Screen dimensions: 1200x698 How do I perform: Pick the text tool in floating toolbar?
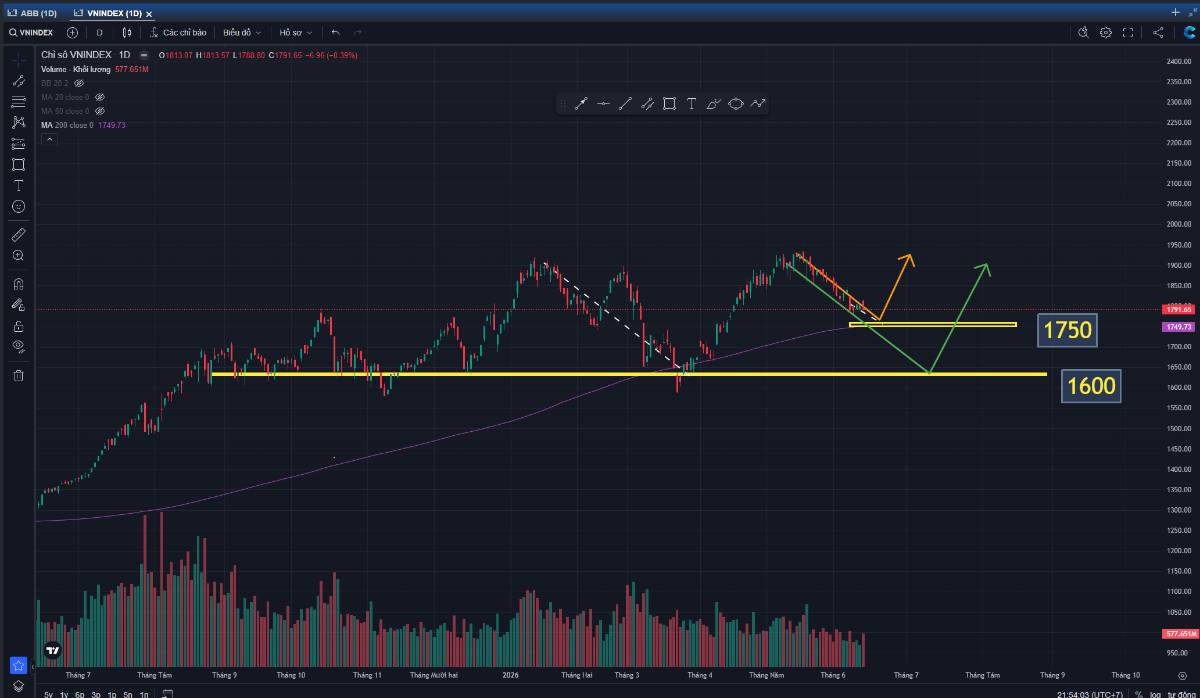(691, 103)
